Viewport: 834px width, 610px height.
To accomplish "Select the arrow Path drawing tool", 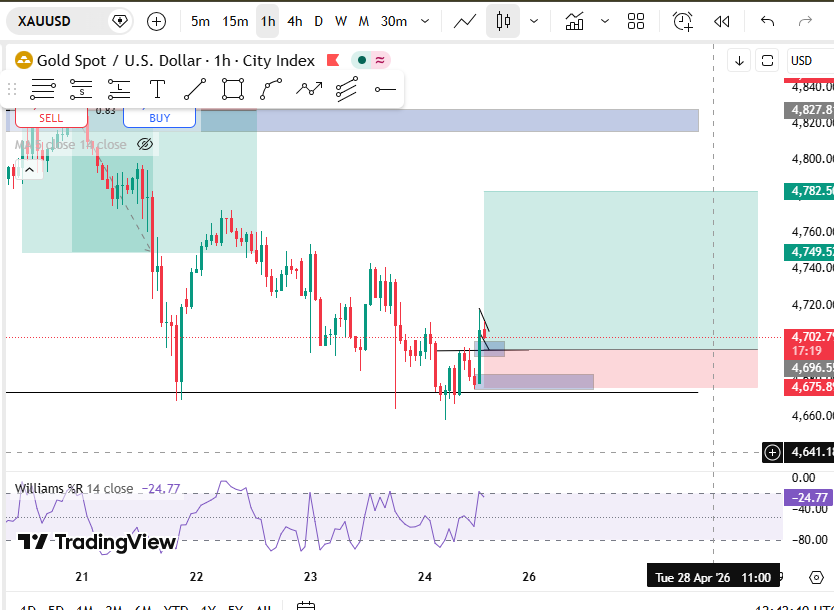I will pos(309,89).
